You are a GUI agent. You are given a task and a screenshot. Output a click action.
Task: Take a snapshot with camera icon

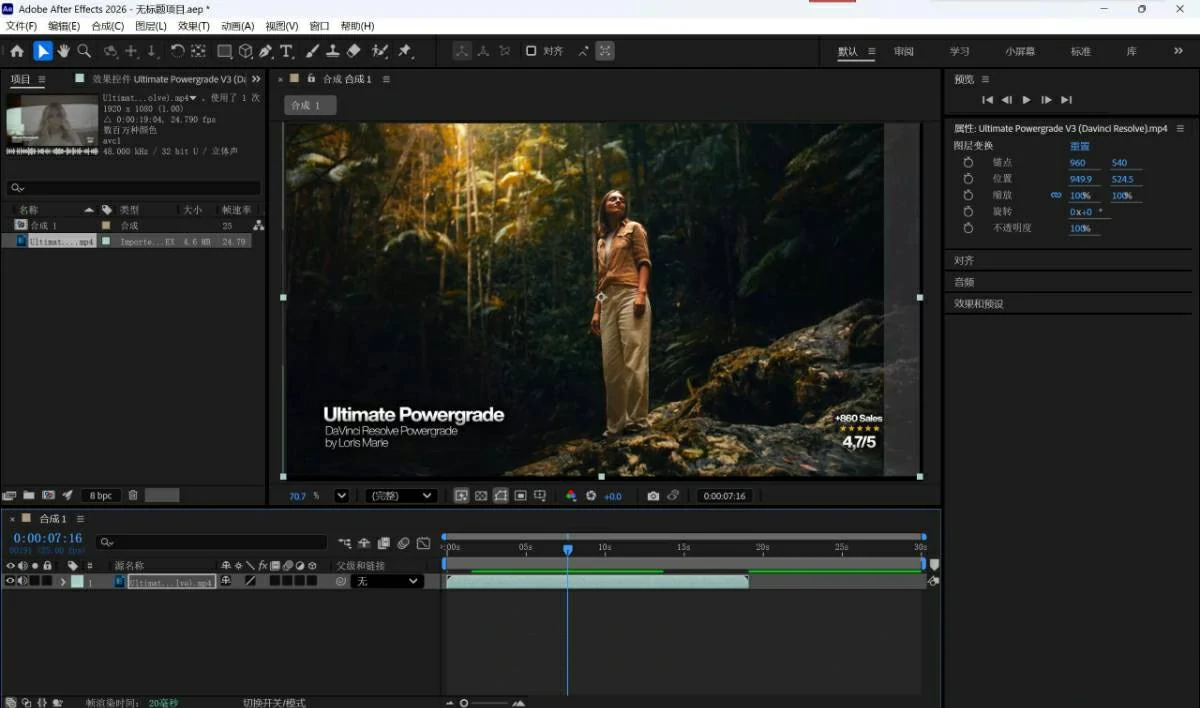(x=653, y=496)
